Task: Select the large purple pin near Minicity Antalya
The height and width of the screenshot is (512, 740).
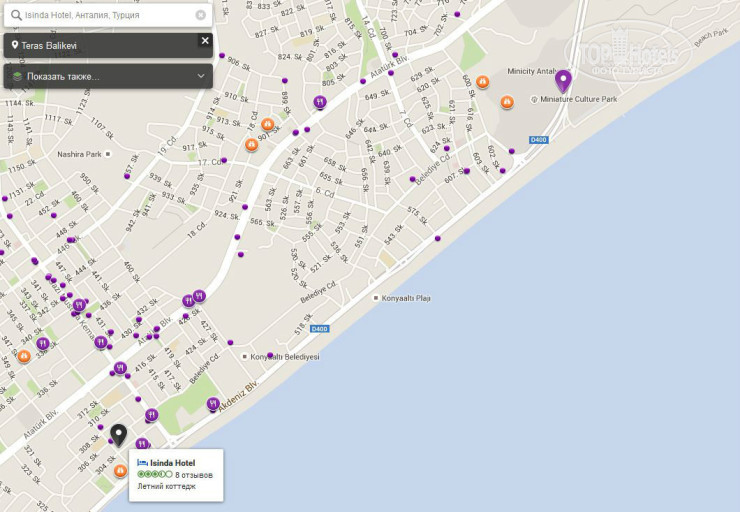Action: coord(563,81)
